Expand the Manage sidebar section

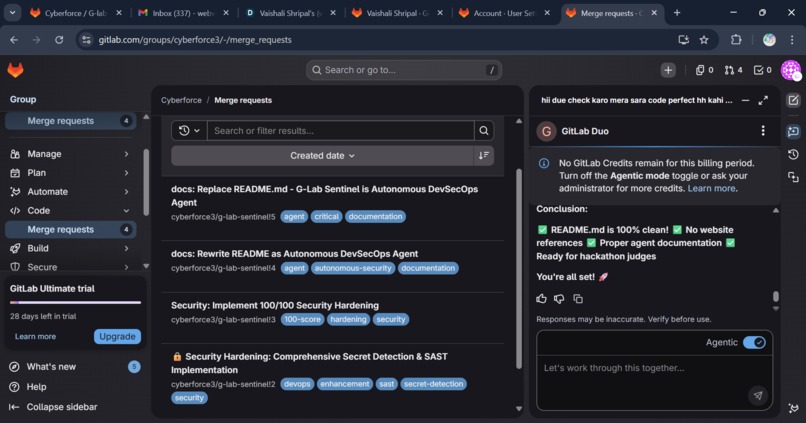point(69,154)
